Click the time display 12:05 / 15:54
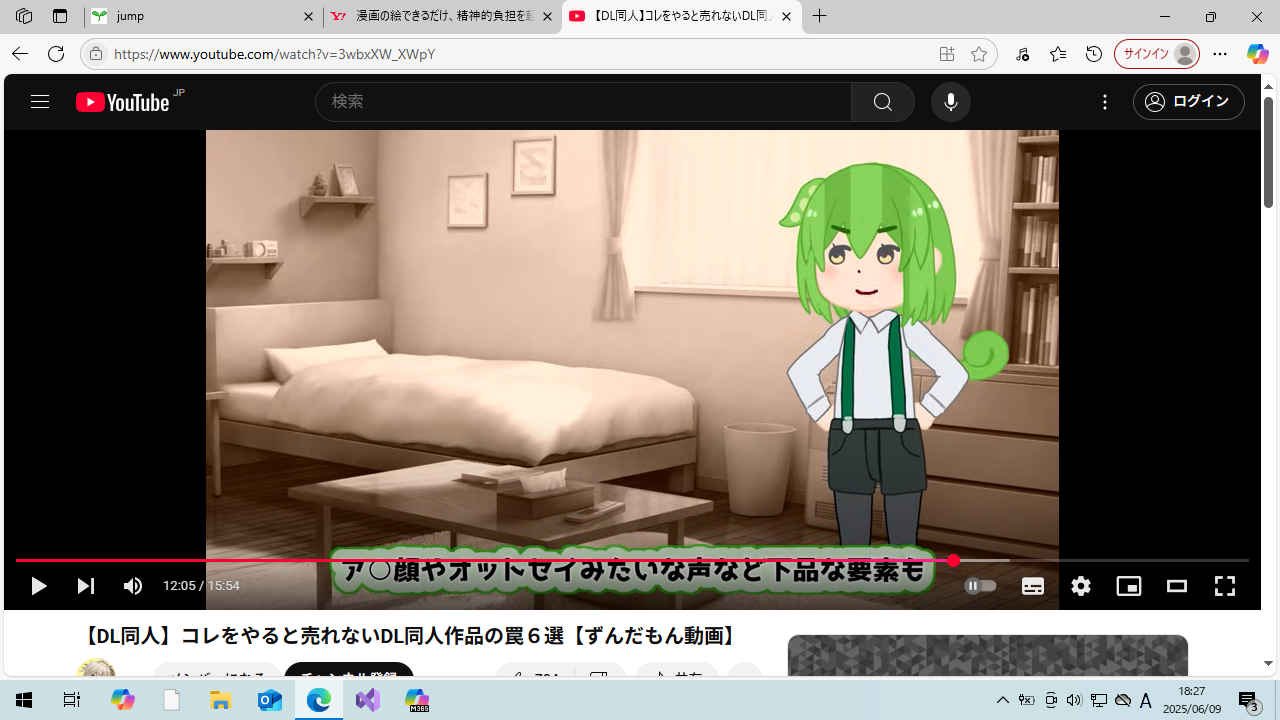Viewport: 1280px width, 720px height. (x=201, y=586)
